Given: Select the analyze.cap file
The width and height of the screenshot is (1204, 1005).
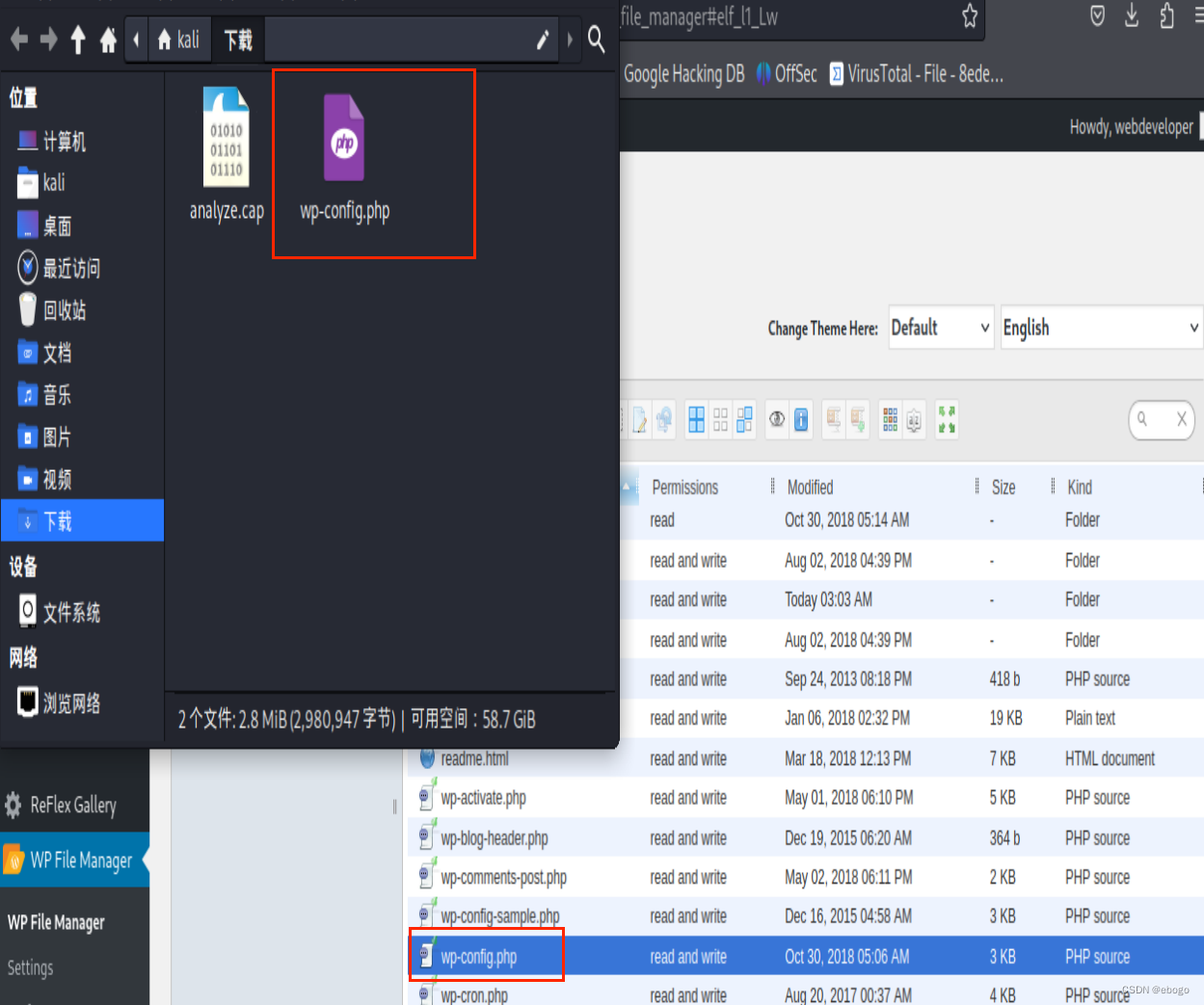Looking at the screenshot, I should pos(227,154).
